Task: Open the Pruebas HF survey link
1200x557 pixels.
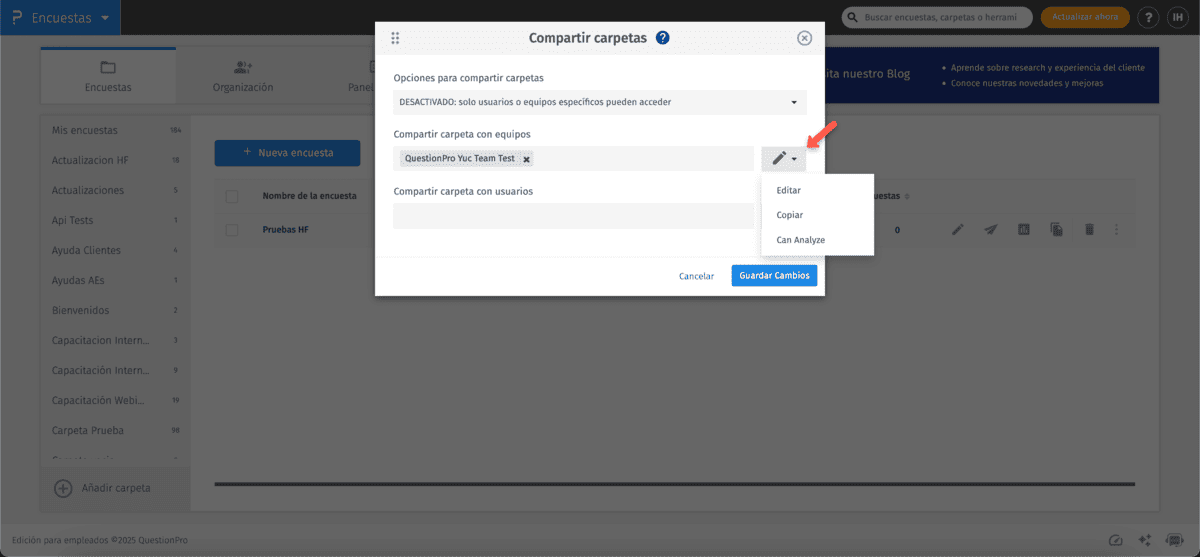Action: (x=286, y=230)
